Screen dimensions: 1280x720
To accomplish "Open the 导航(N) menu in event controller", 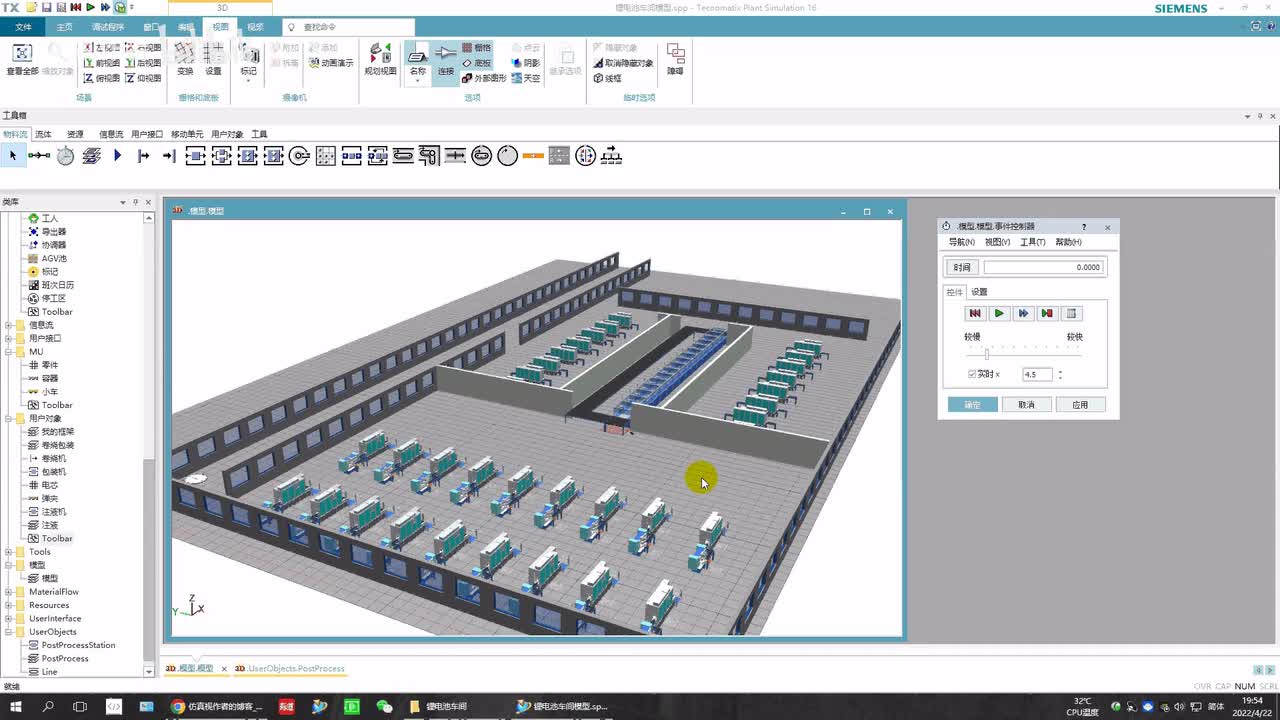I will click(961, 242).
